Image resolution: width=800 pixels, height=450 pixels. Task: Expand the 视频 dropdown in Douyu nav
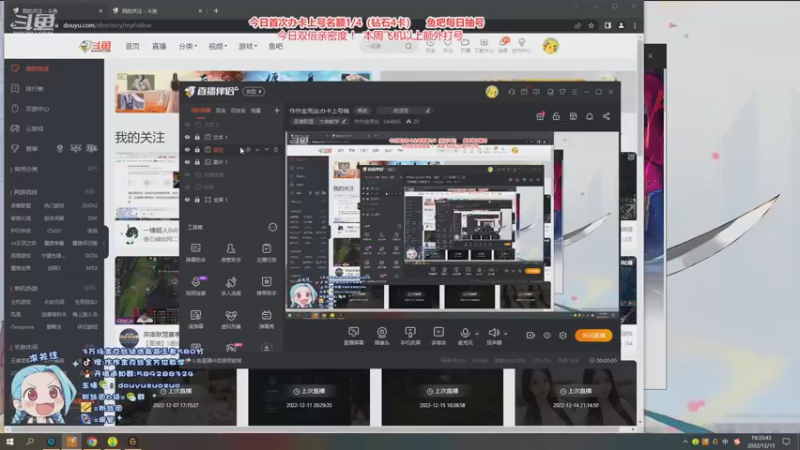(x=217, y=46)
